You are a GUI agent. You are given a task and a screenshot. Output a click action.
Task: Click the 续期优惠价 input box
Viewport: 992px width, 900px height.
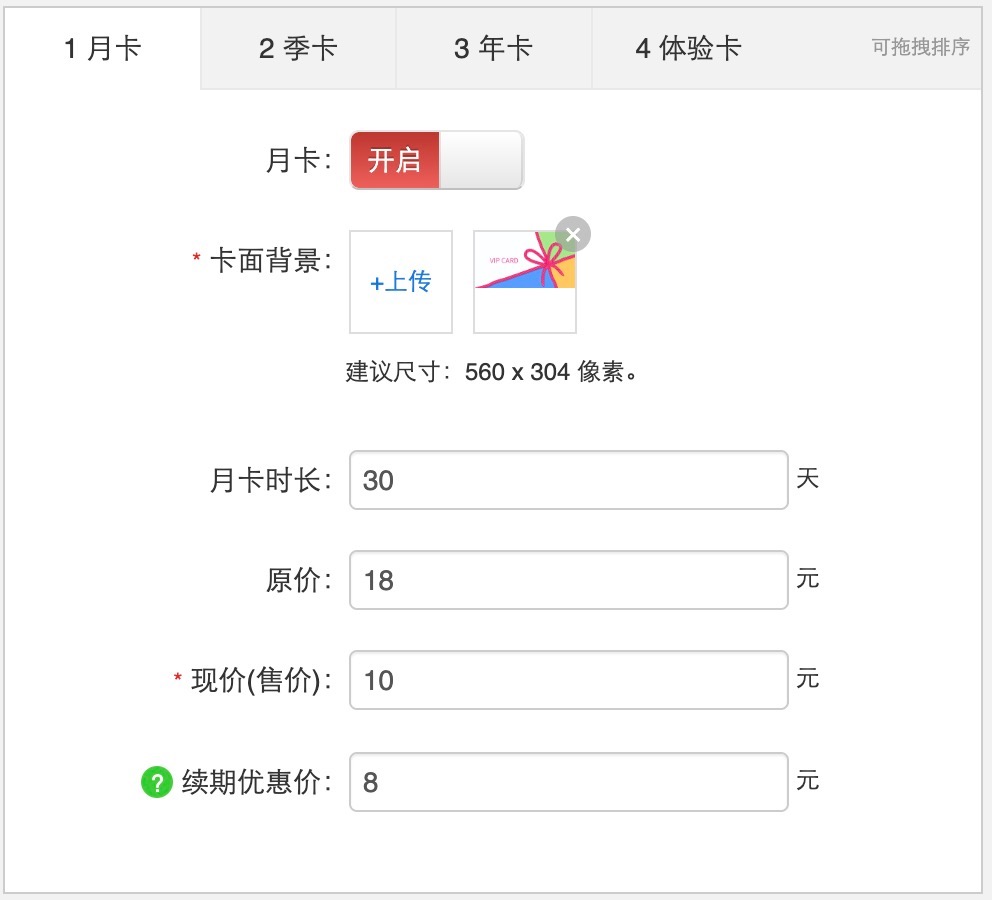(568, 781)
